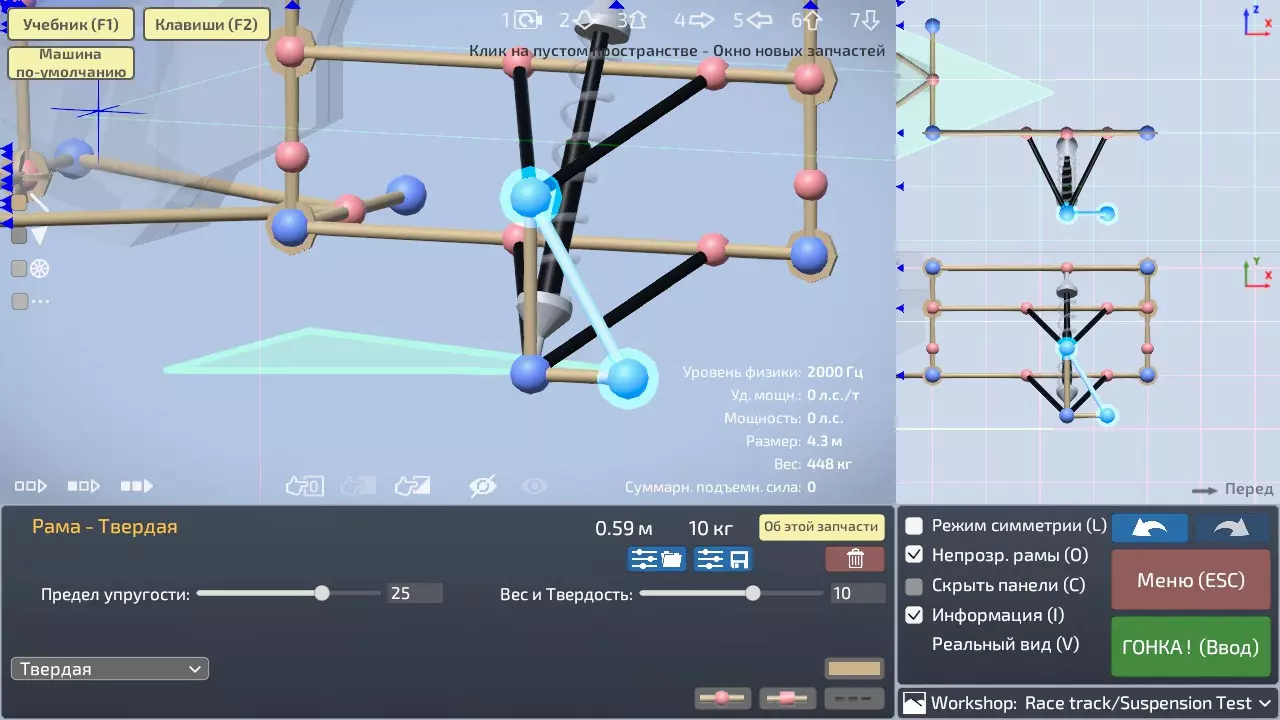Select camera preset 2 view
Viewport: 1280px width, 720px height.
(x=580, y=19)
